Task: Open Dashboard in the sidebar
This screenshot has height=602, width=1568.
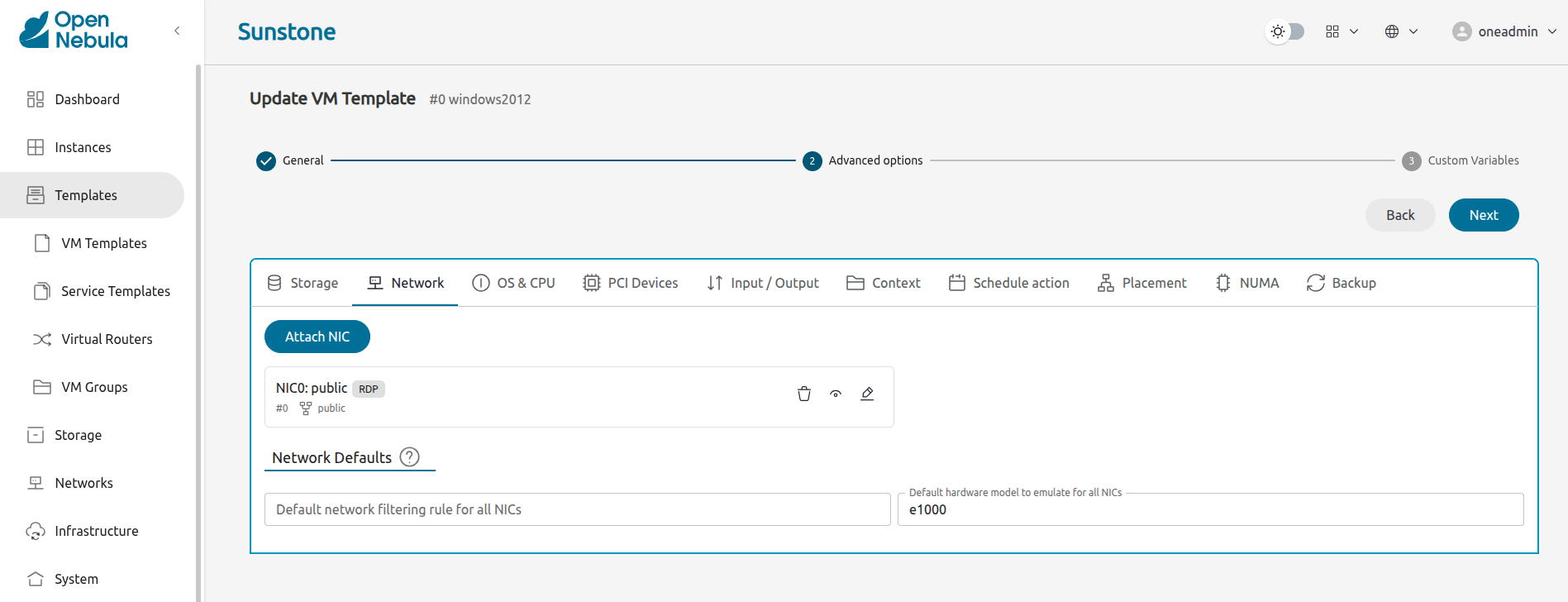Action: coord(87,99)
